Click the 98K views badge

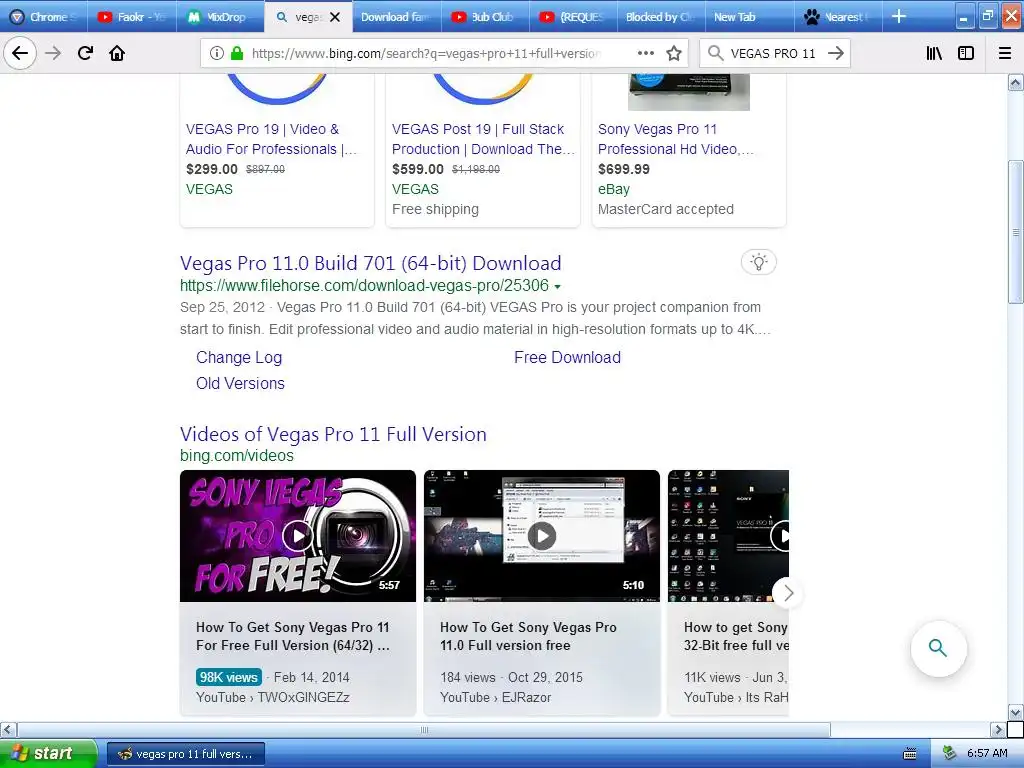(x=229, y=677)
